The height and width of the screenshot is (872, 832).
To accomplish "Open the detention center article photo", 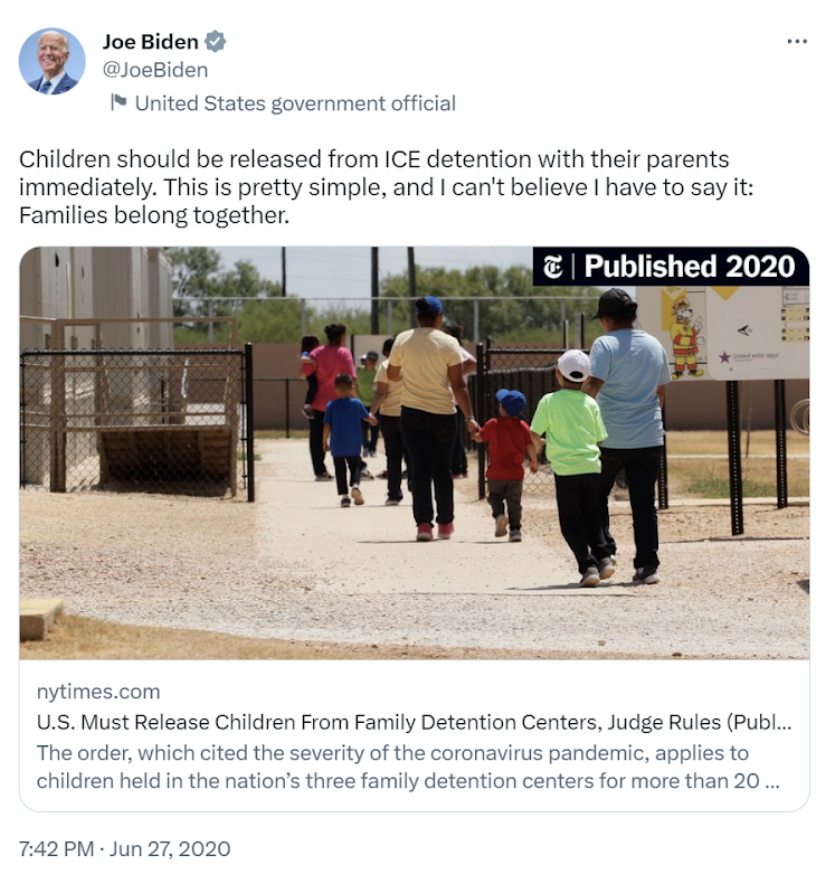I will pyautogui.click(x=414, y=453).
